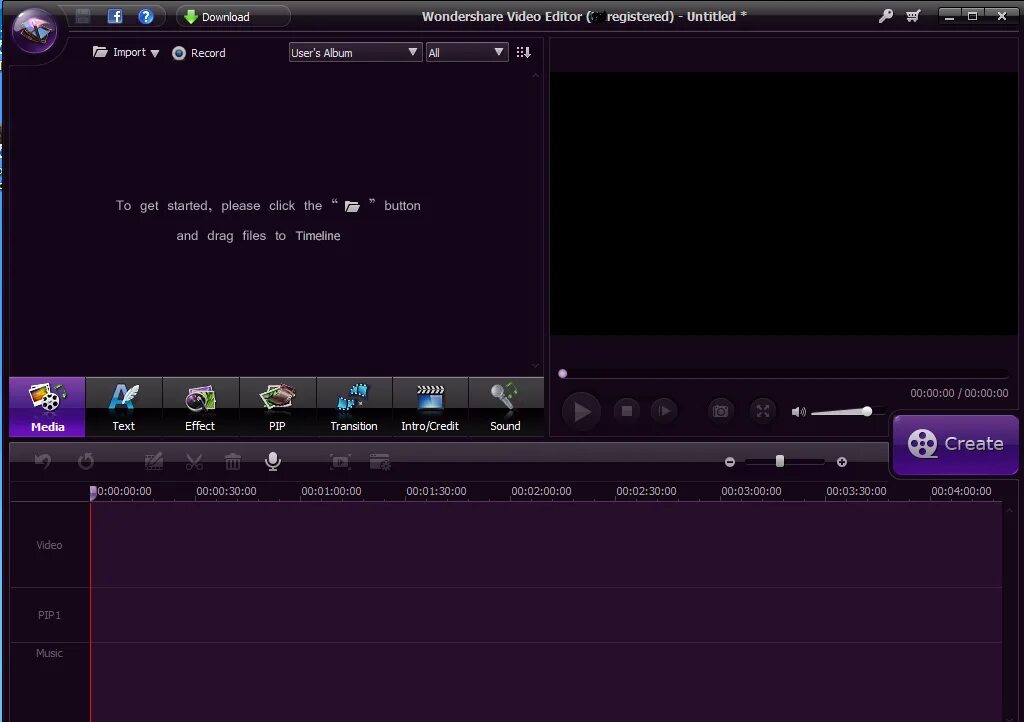Click the trash Delete icon
This screenshot has width=1024, height=722.
click(232, 462)
